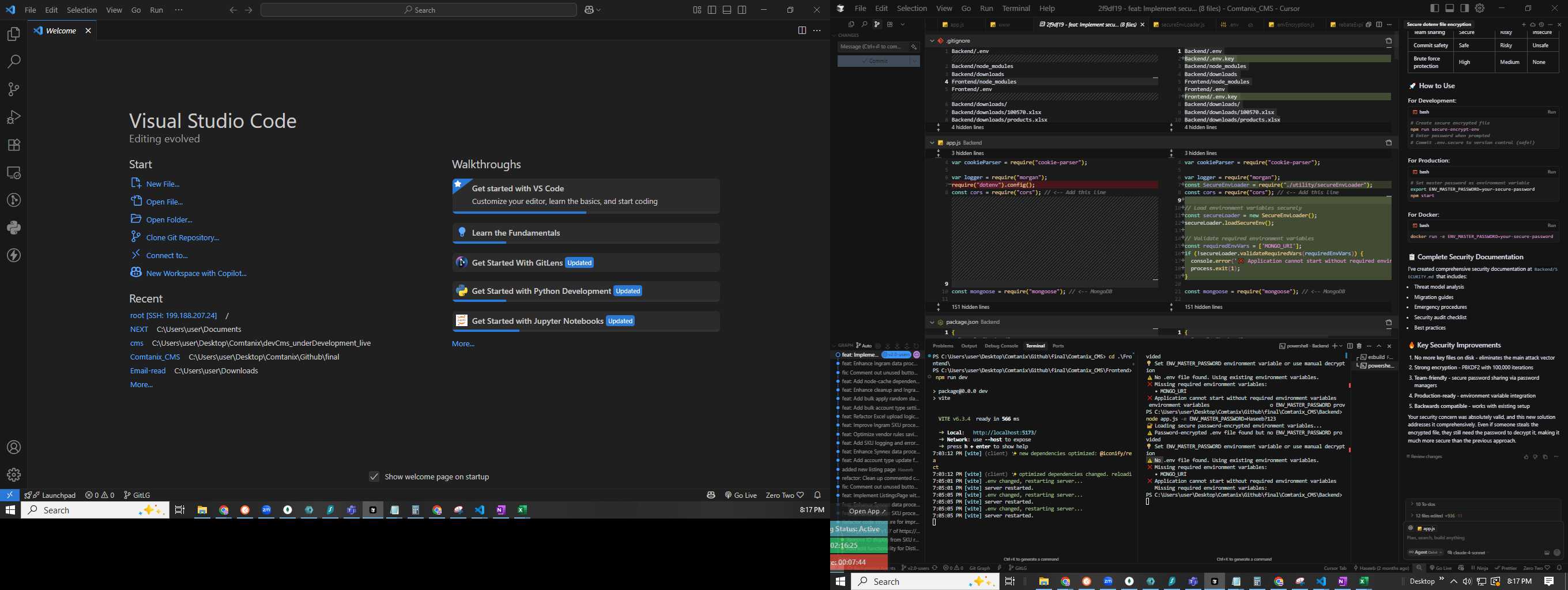Screen dimensions: 1568x590
Task: Open Manage gear in VS Code sidebar
Action: tap(13, 475)
